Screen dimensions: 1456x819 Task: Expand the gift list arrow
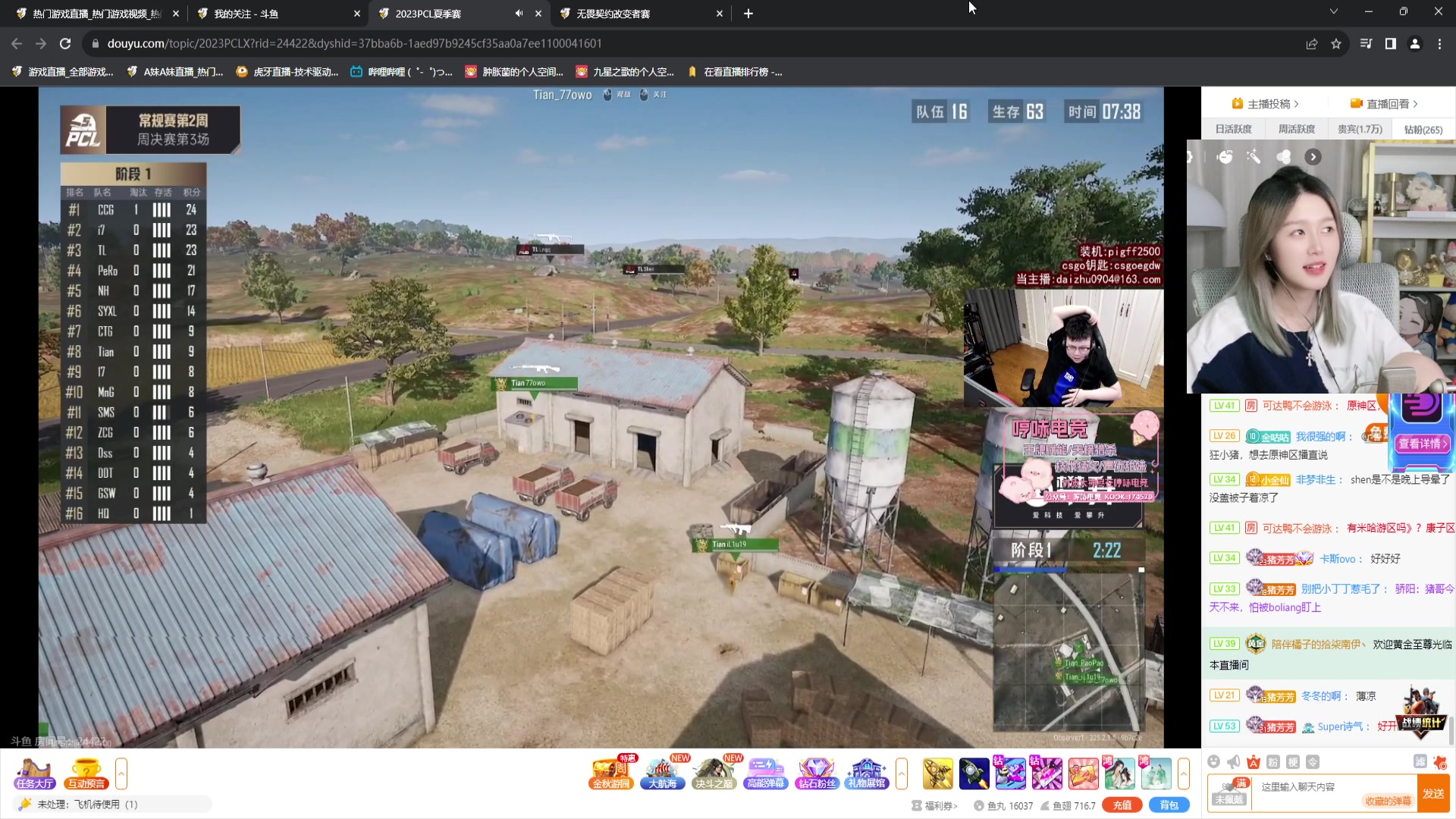coord(1183,773)
